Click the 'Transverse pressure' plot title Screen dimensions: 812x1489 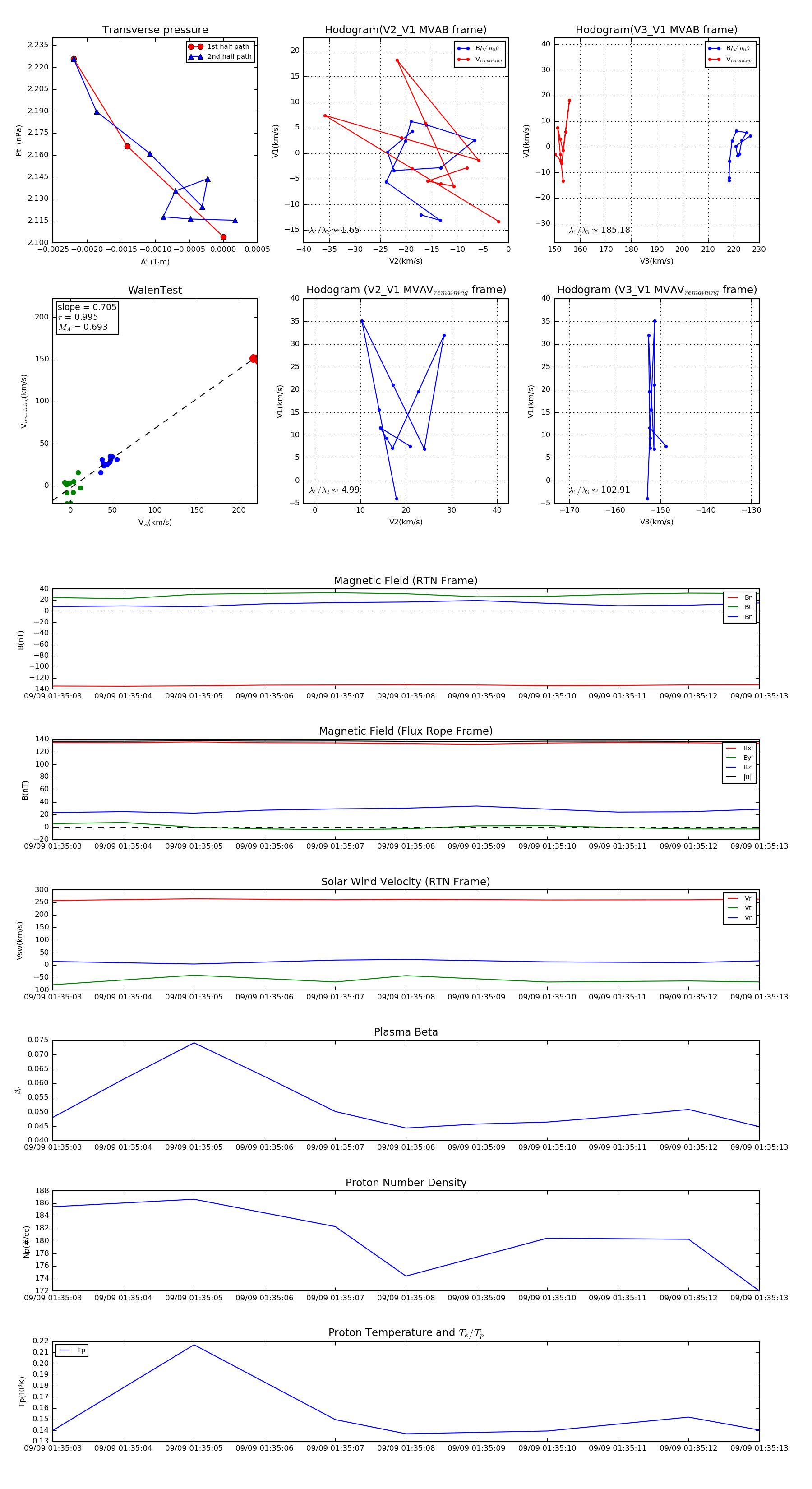click(155, 30)
